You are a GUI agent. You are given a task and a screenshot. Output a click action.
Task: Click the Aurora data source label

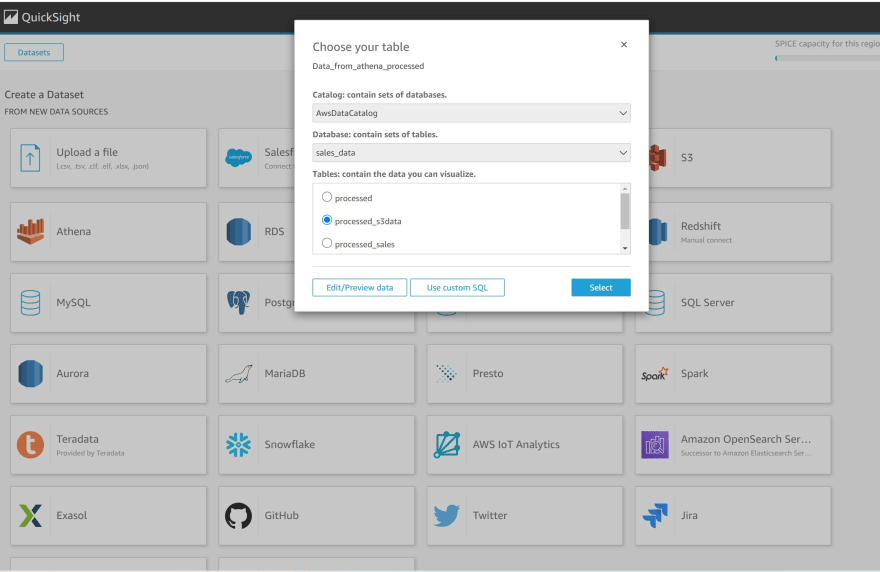[x=72, y=373]
